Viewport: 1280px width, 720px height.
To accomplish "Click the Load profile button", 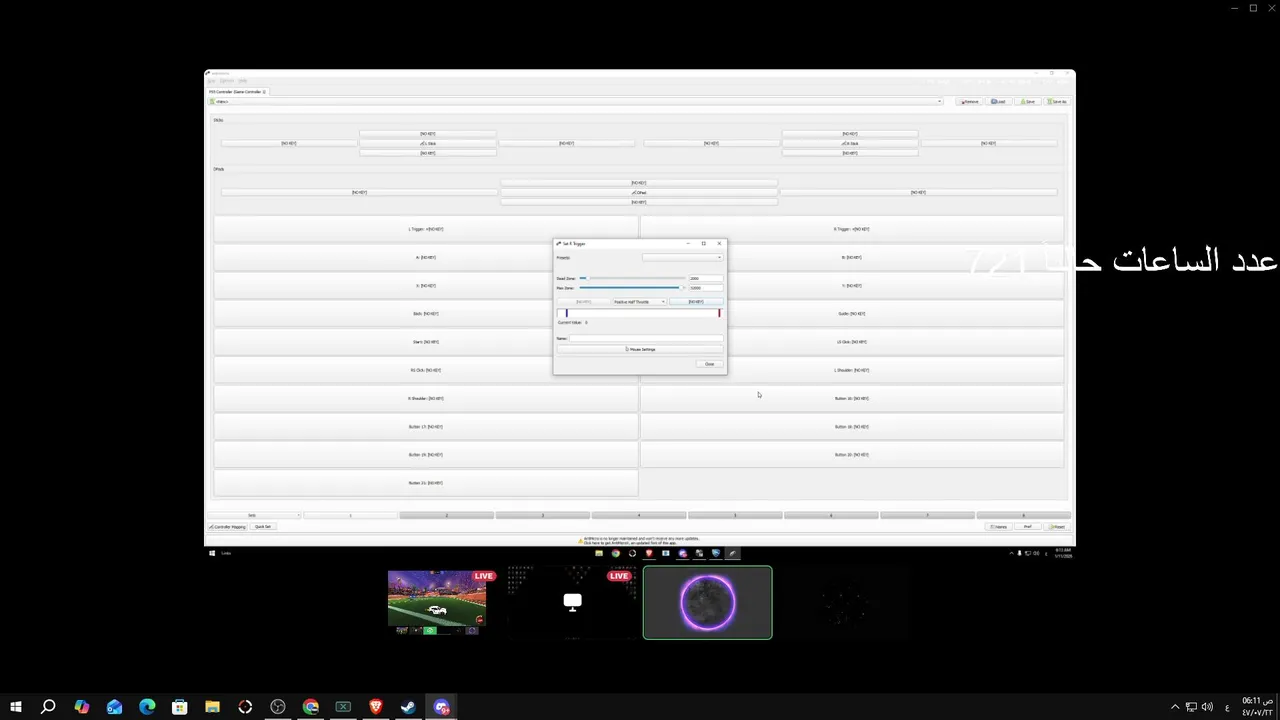I will click(x=998, y=101).
